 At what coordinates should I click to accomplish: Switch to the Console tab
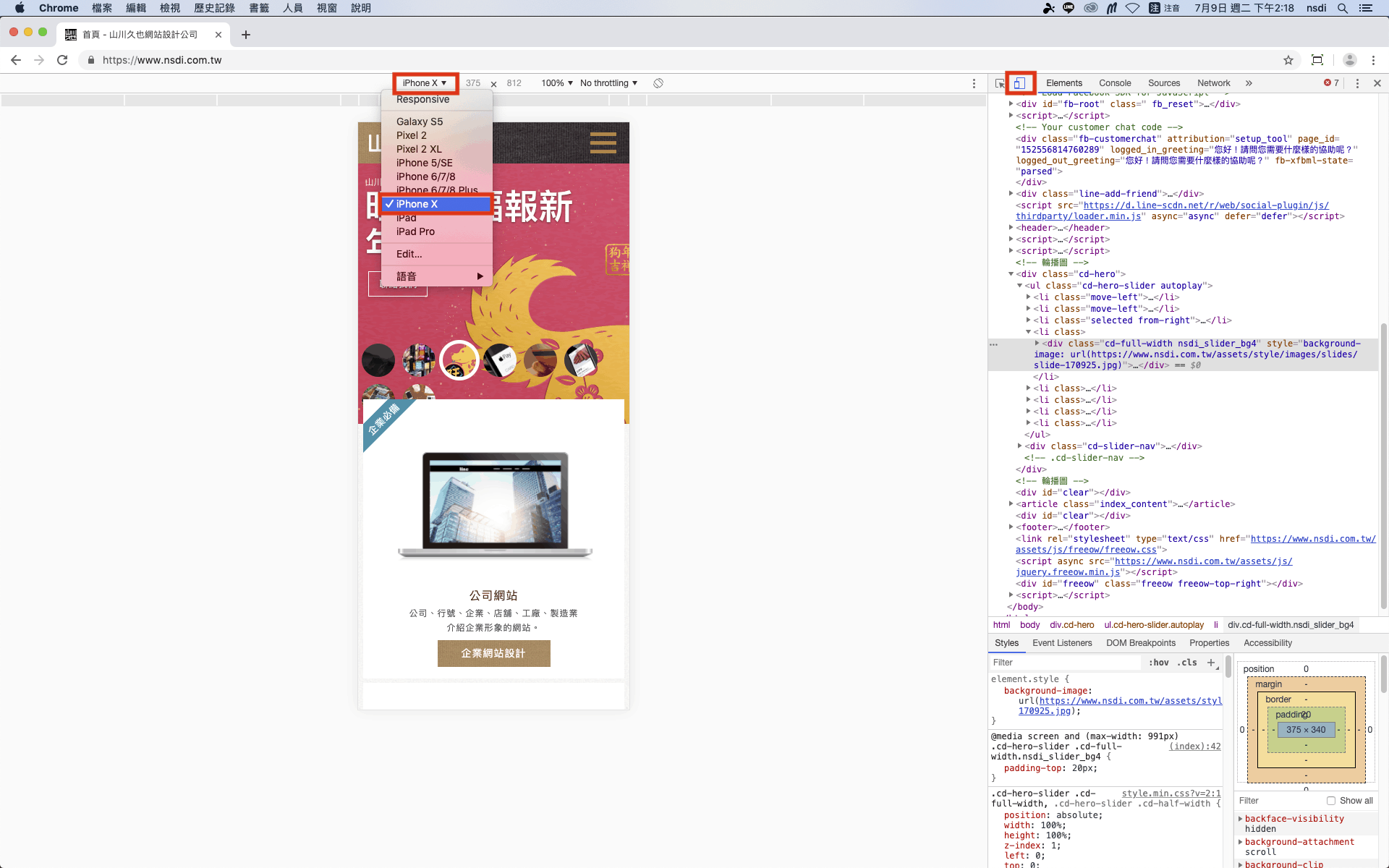[1114, 83]
